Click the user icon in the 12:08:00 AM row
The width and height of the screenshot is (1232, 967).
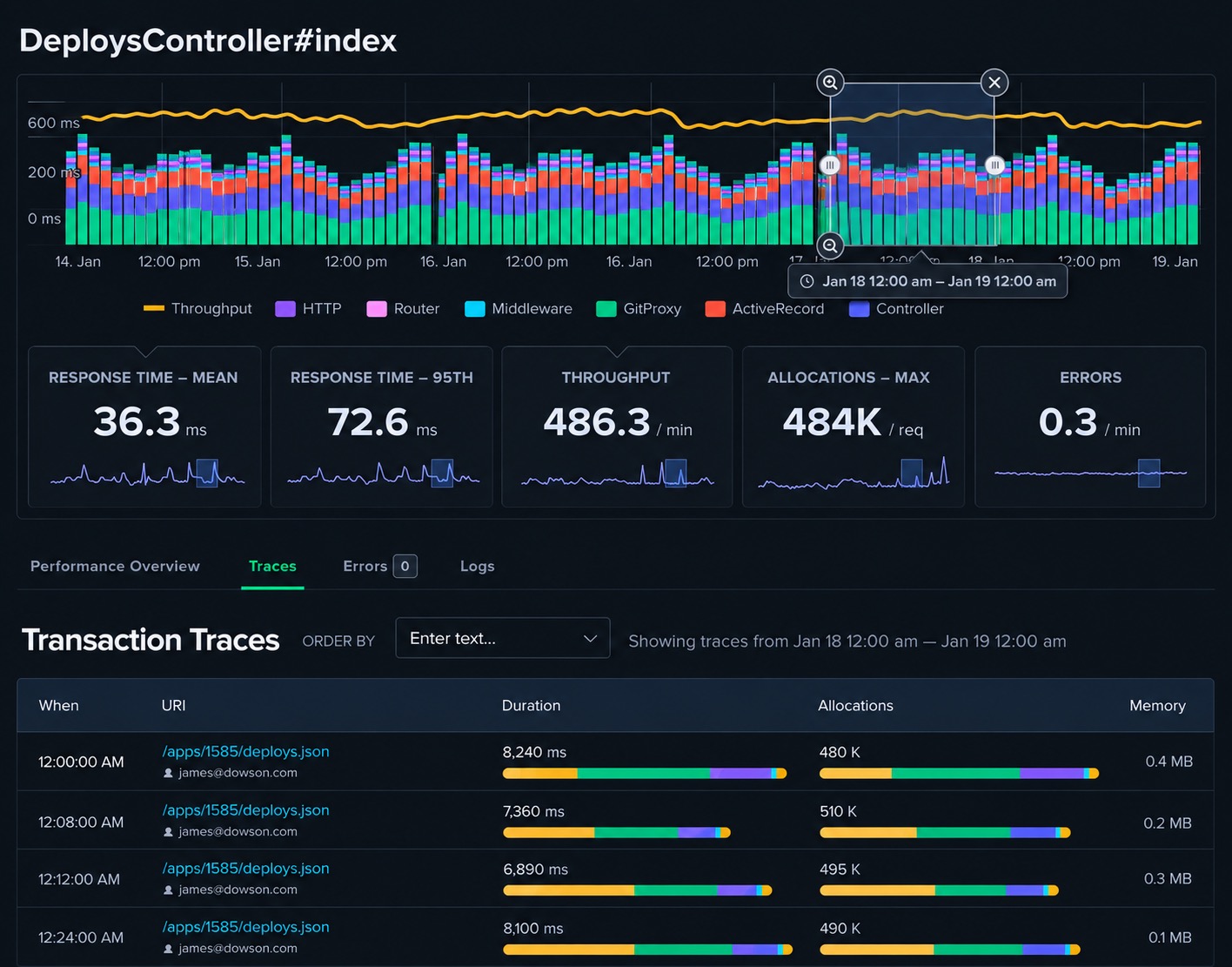point(168,832)
